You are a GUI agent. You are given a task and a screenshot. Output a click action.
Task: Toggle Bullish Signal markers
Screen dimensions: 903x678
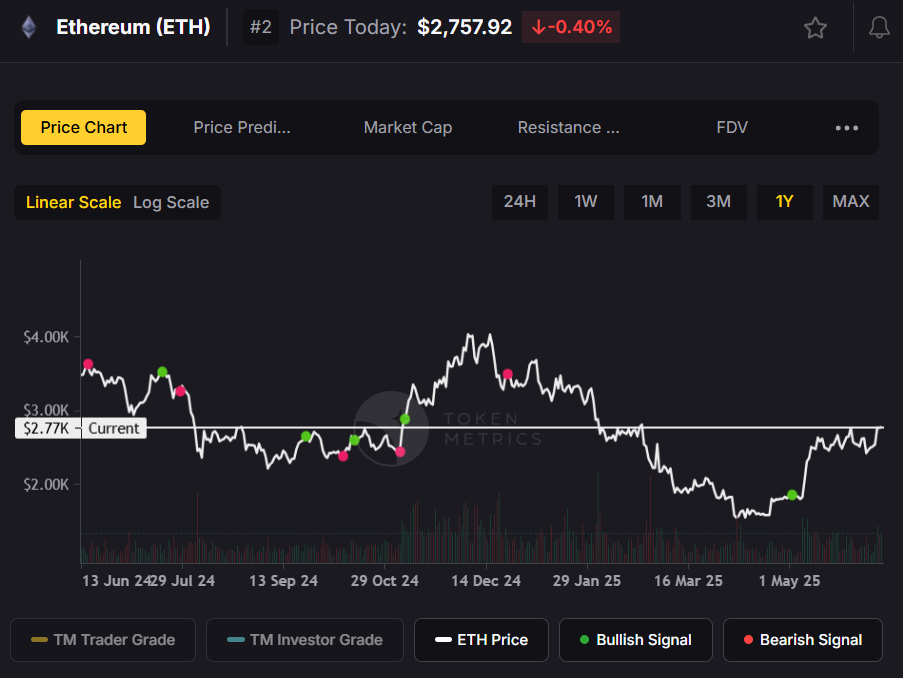click(x=636, y=640)
